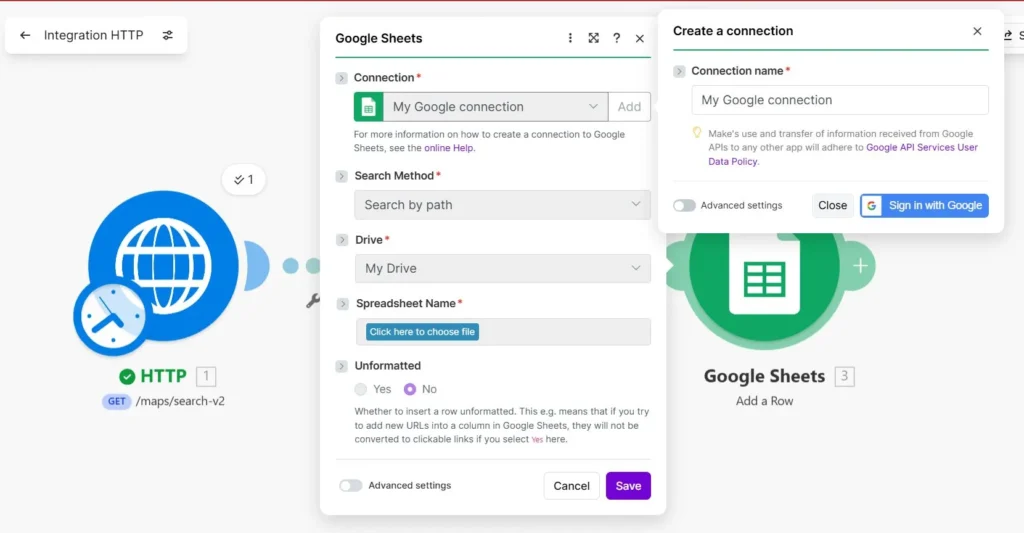Image resolution: width=1024 pixels, height=533 pixels.
Task: Open Google Sheets panel three-dot menu
Action: [570, 38]
